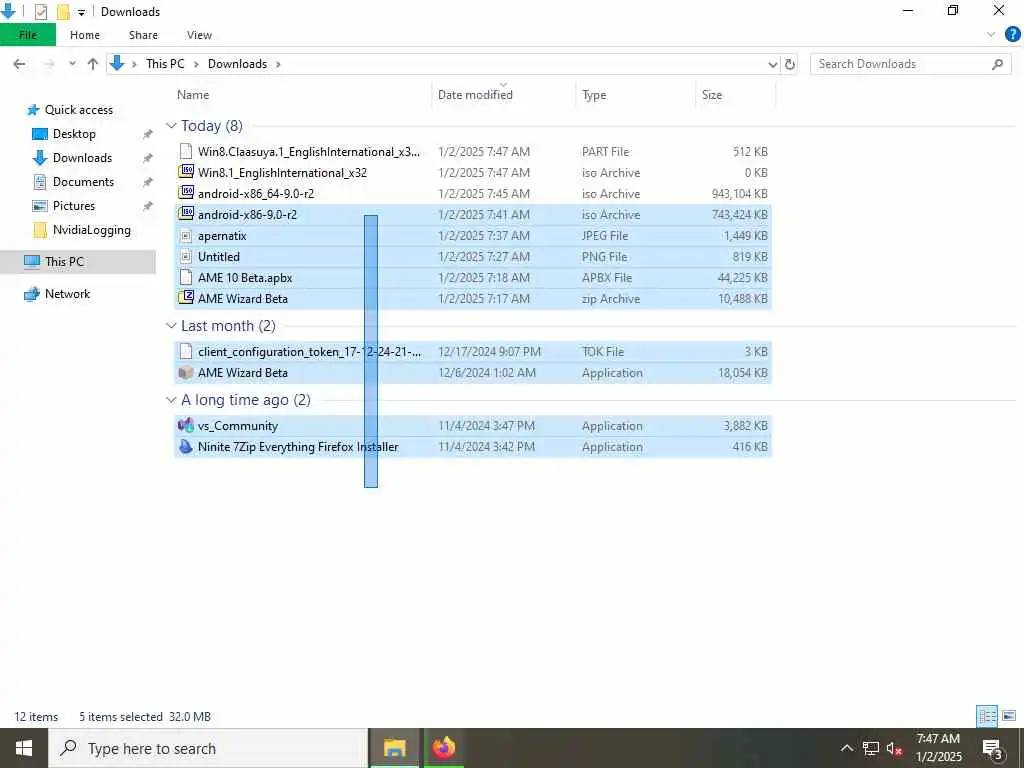Click Ninite installer file icon
The image size is (1024, 768).
point(186,447)
